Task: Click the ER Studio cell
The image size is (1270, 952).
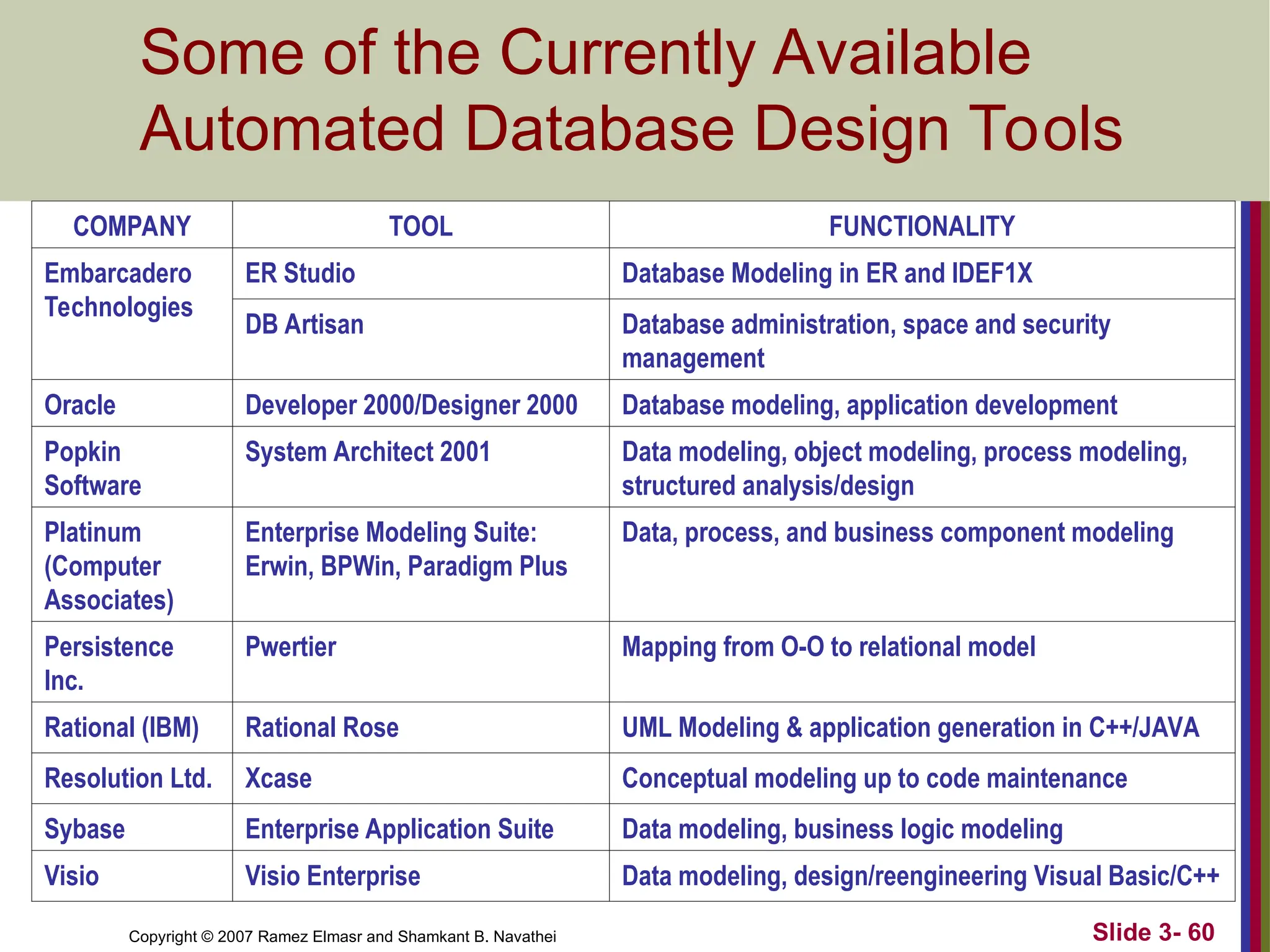Action: 421,273
